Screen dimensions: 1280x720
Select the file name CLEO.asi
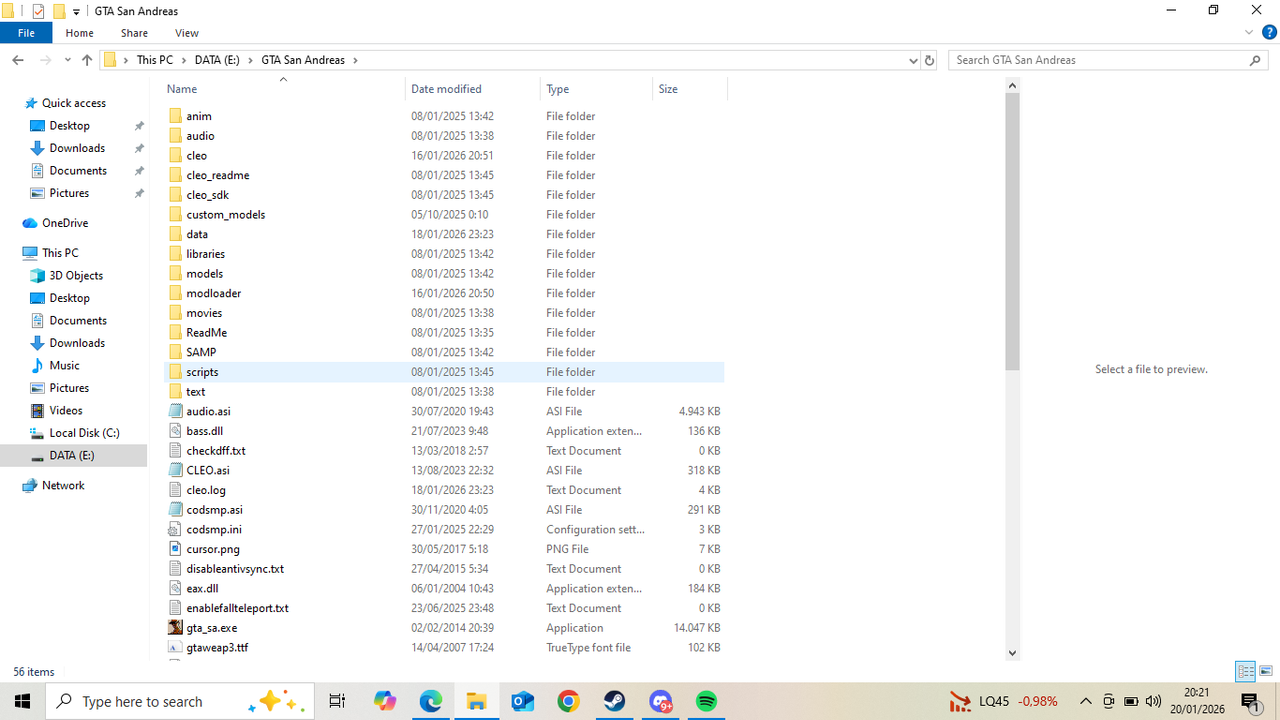(x=208, y=470)
